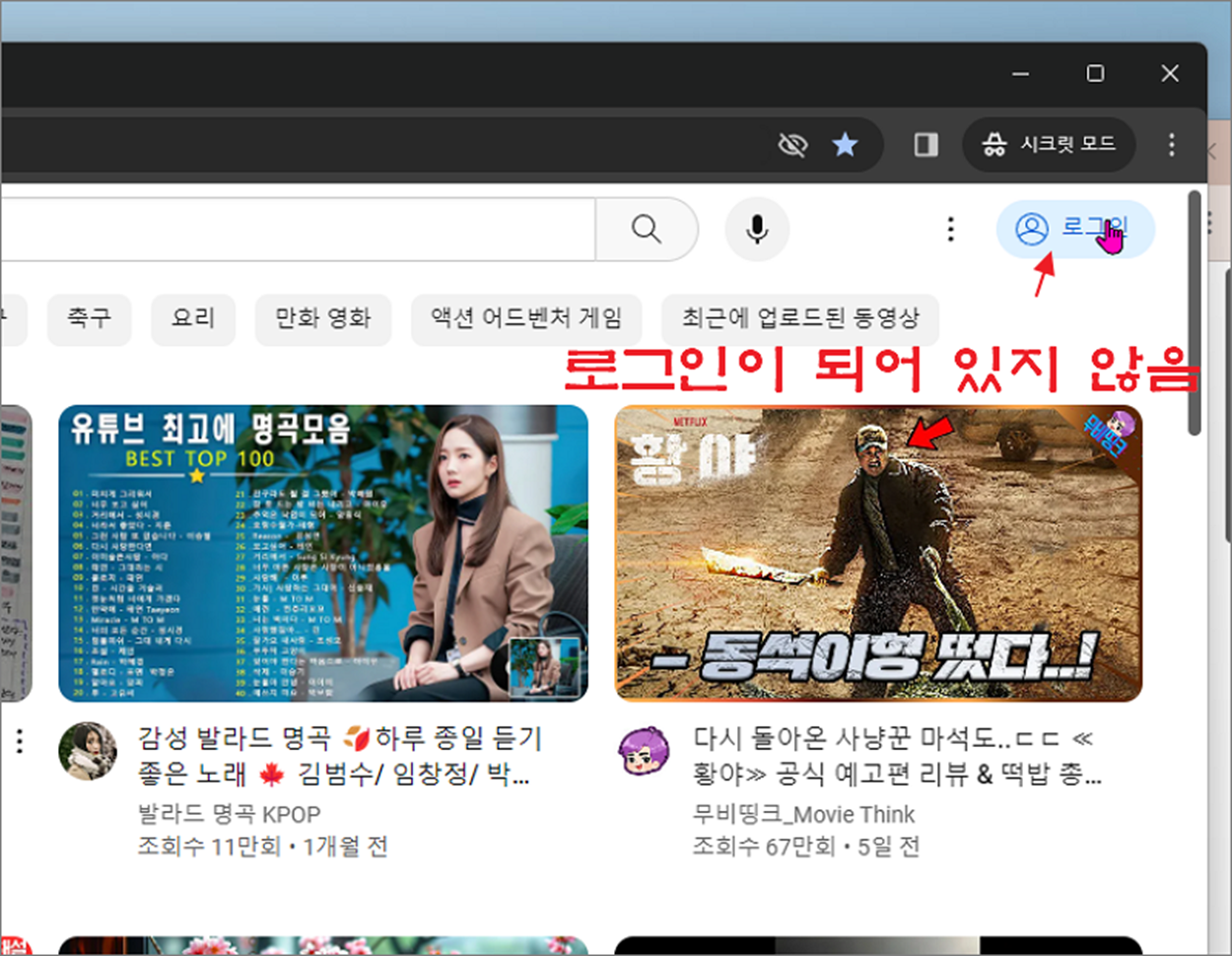This screenshot has width=1232, height=956.
Task: Click the YouTube search magnifier button
Action: point(647,229)
